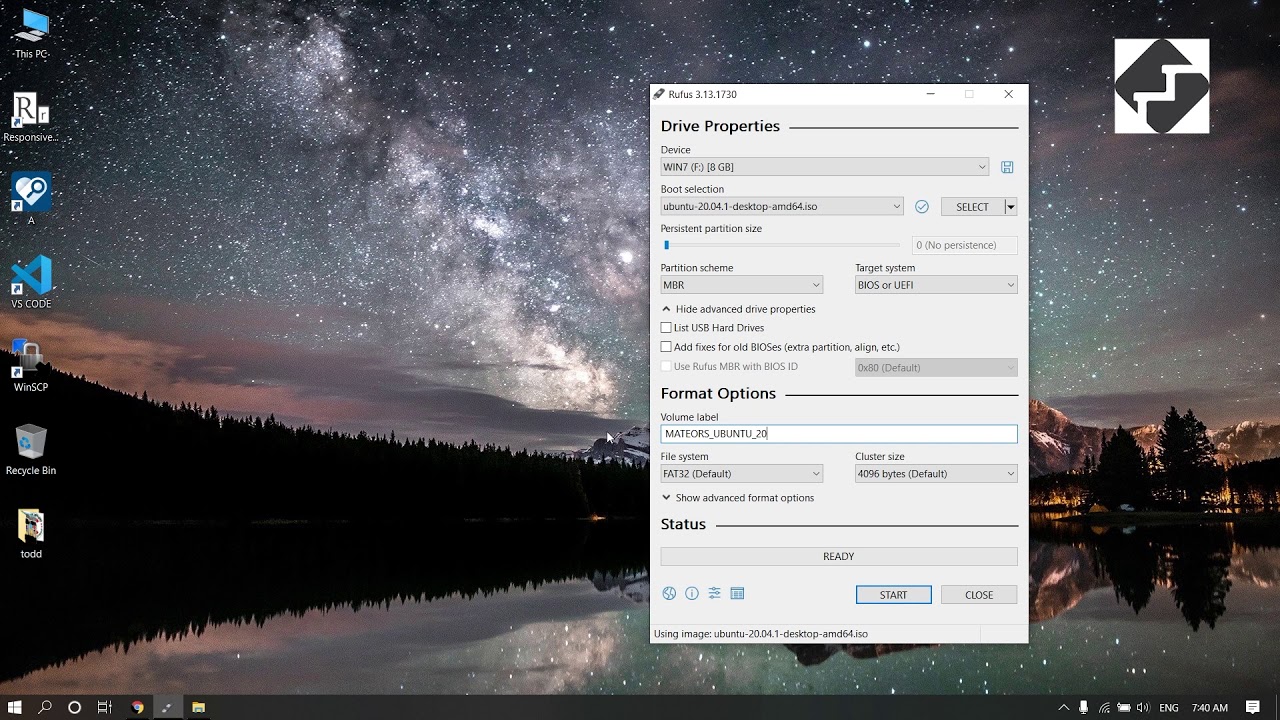Click the ENG language indicator
1280x720 pixels.
(1168, 707)
